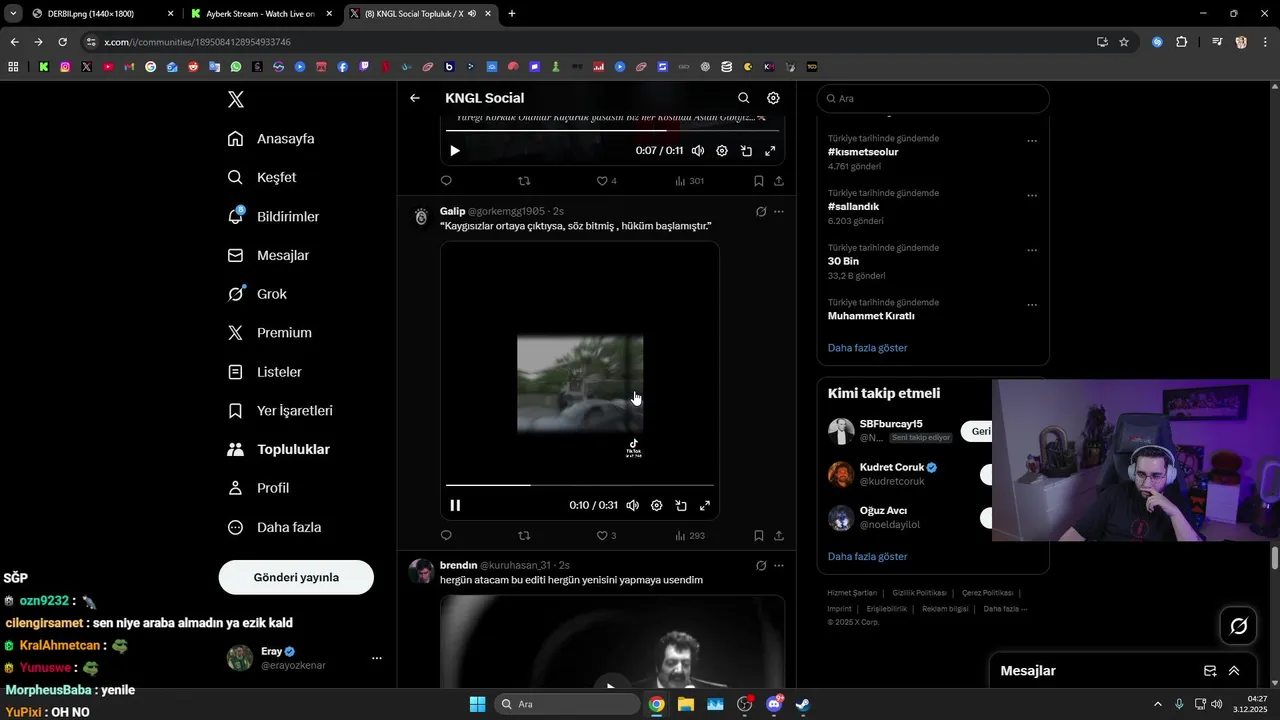Open Galip's profile avatar
The width and height of the screenshot is (1280, 720).
pyautogui.click(x=421, y=217)
